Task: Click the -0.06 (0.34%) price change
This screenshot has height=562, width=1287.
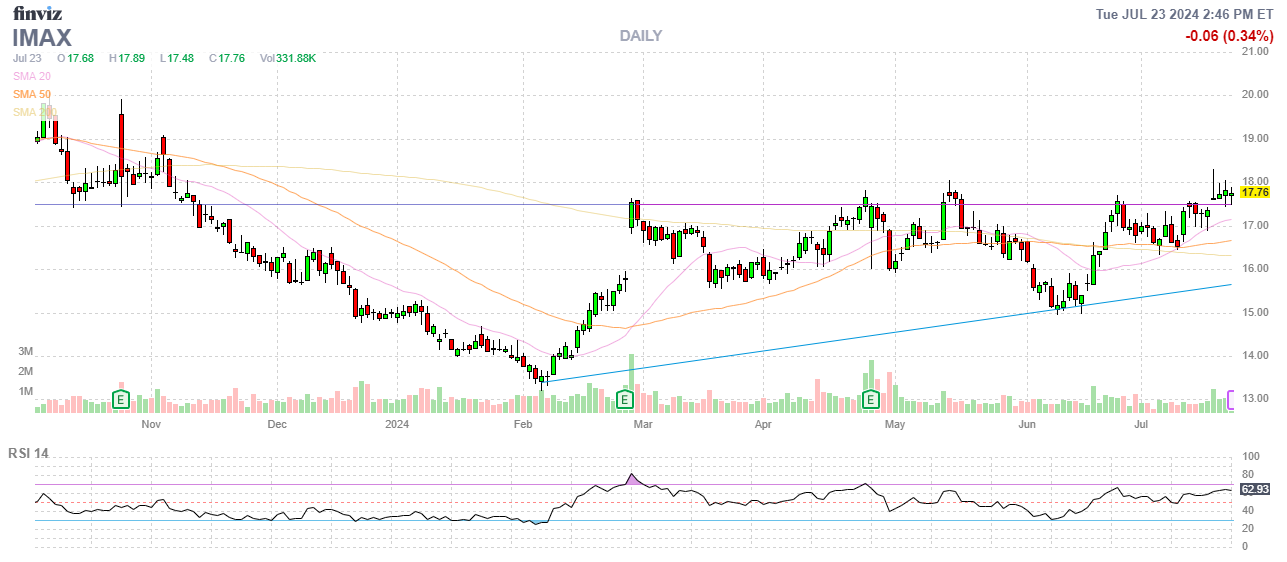Action: (x=1227, y=36)
